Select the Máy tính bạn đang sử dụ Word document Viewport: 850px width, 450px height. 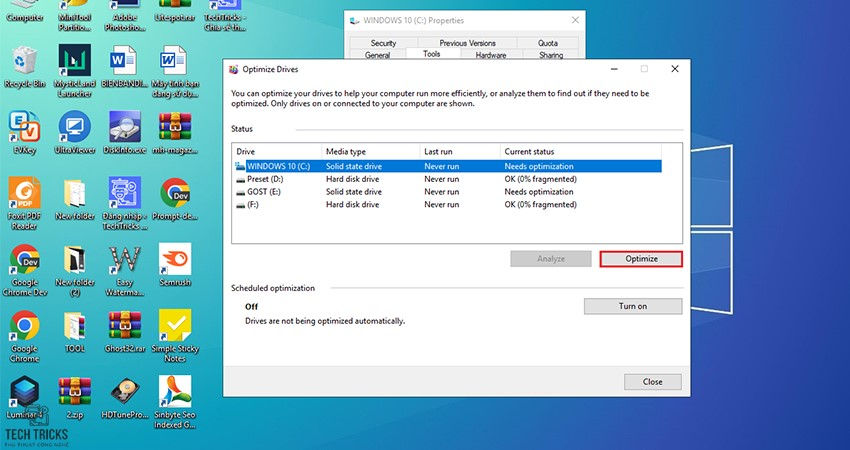175,71
